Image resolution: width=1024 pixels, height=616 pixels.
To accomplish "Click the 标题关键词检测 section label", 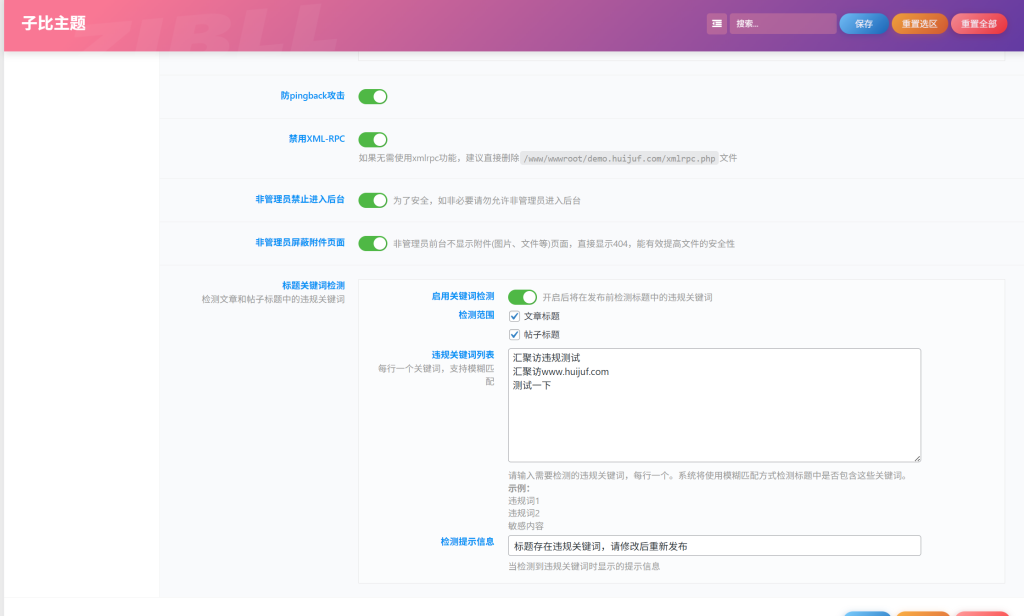I will pos(313,285).
